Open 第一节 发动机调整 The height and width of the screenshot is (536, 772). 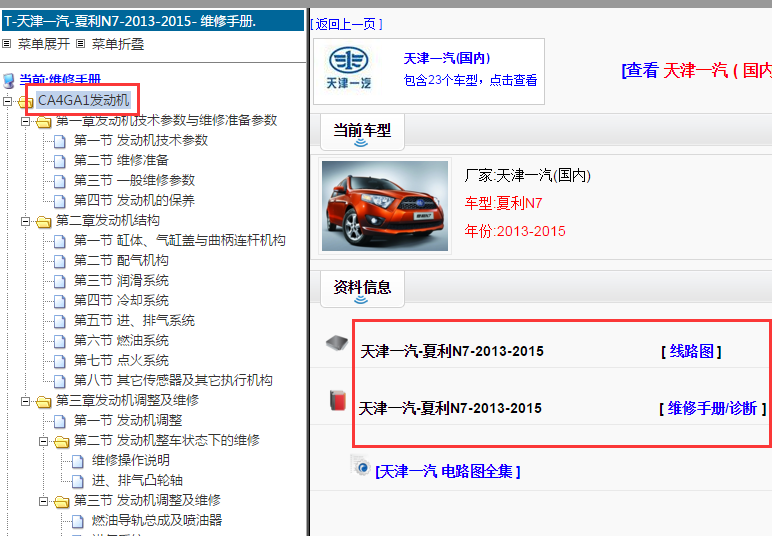point(128,421)
